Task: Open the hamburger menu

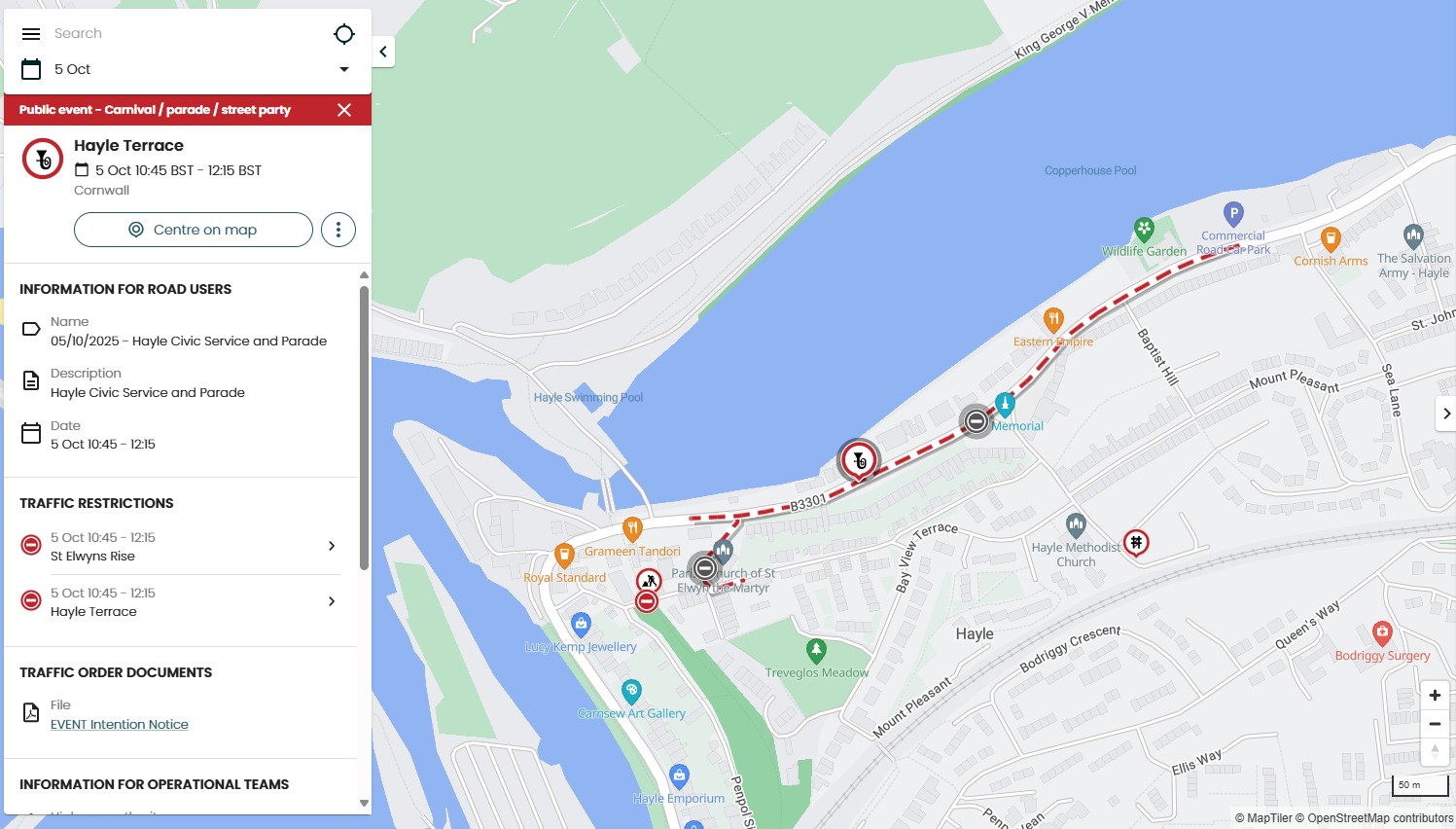Action: [x=31, y=34]
